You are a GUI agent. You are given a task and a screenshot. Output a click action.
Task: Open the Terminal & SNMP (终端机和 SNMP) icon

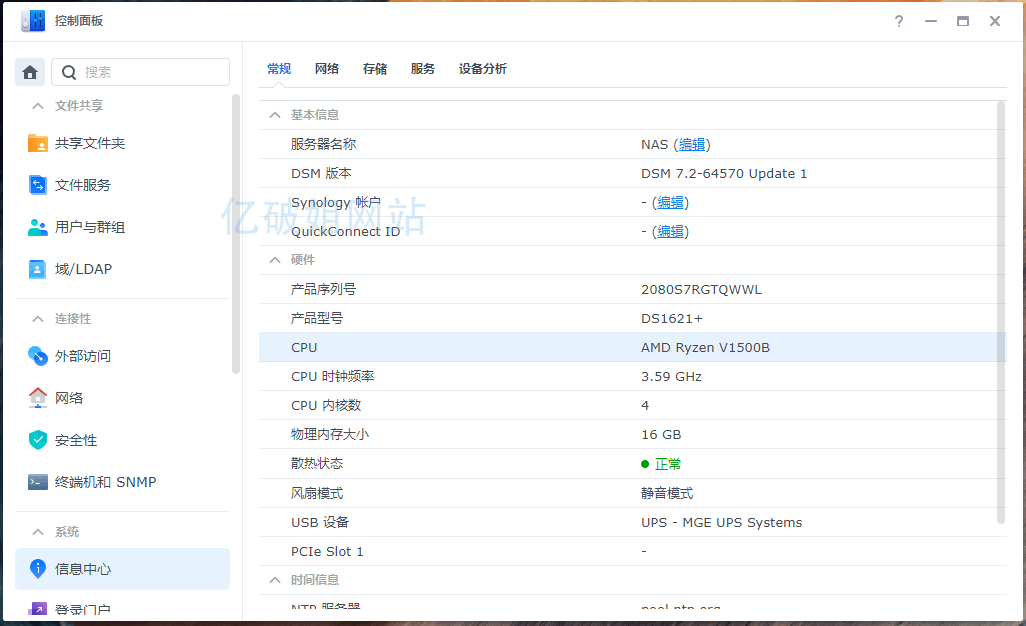pyautogui.click(x=38, y=482)
